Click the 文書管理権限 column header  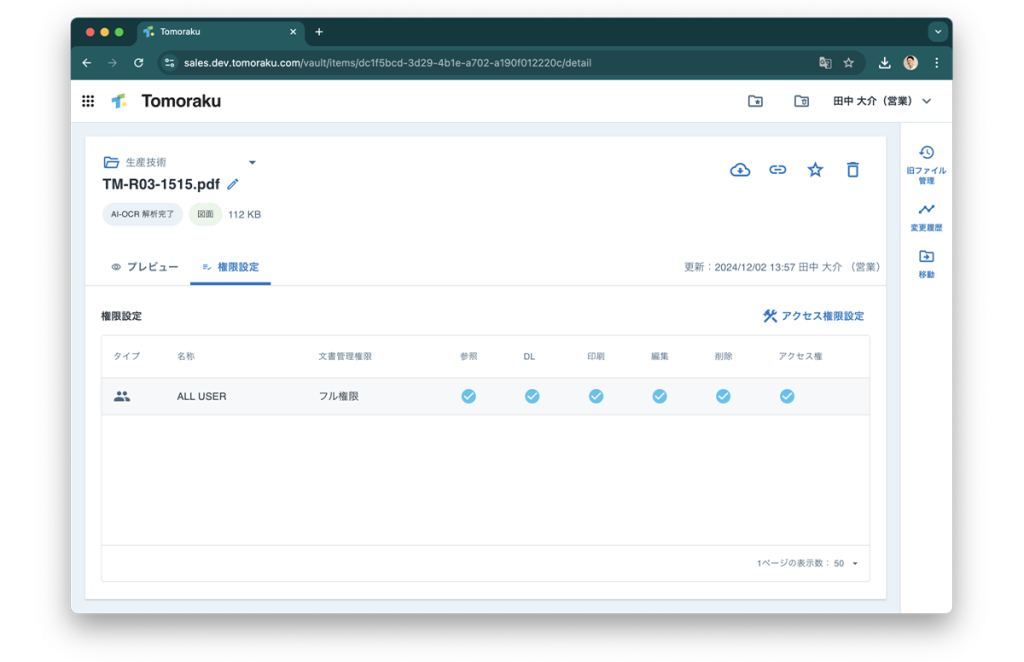pyautogui.click(x=345, y=356)
